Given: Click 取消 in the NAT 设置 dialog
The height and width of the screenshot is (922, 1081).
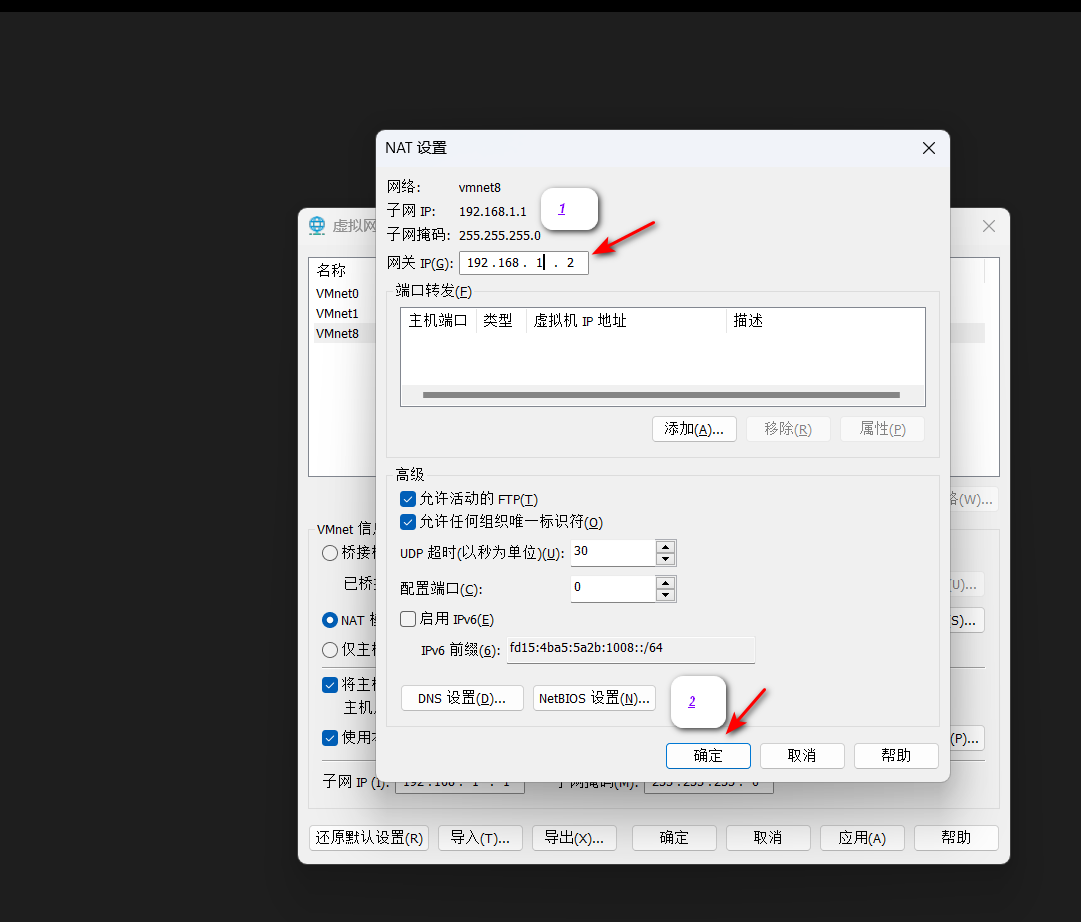Looking at the screenshot, I should click(x=802, y=756).
